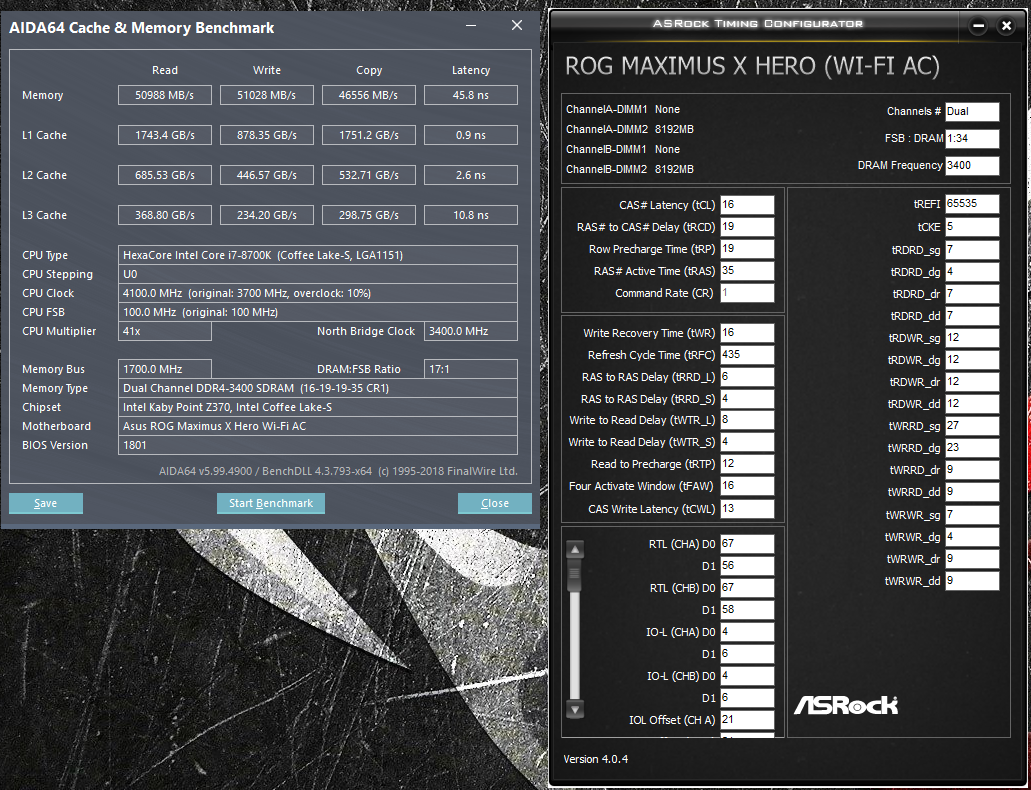Screen dimensions: 1031x790
Task: Focus the tWRWR_sg field
Action: pyautogui.click(x=972, y=514)
